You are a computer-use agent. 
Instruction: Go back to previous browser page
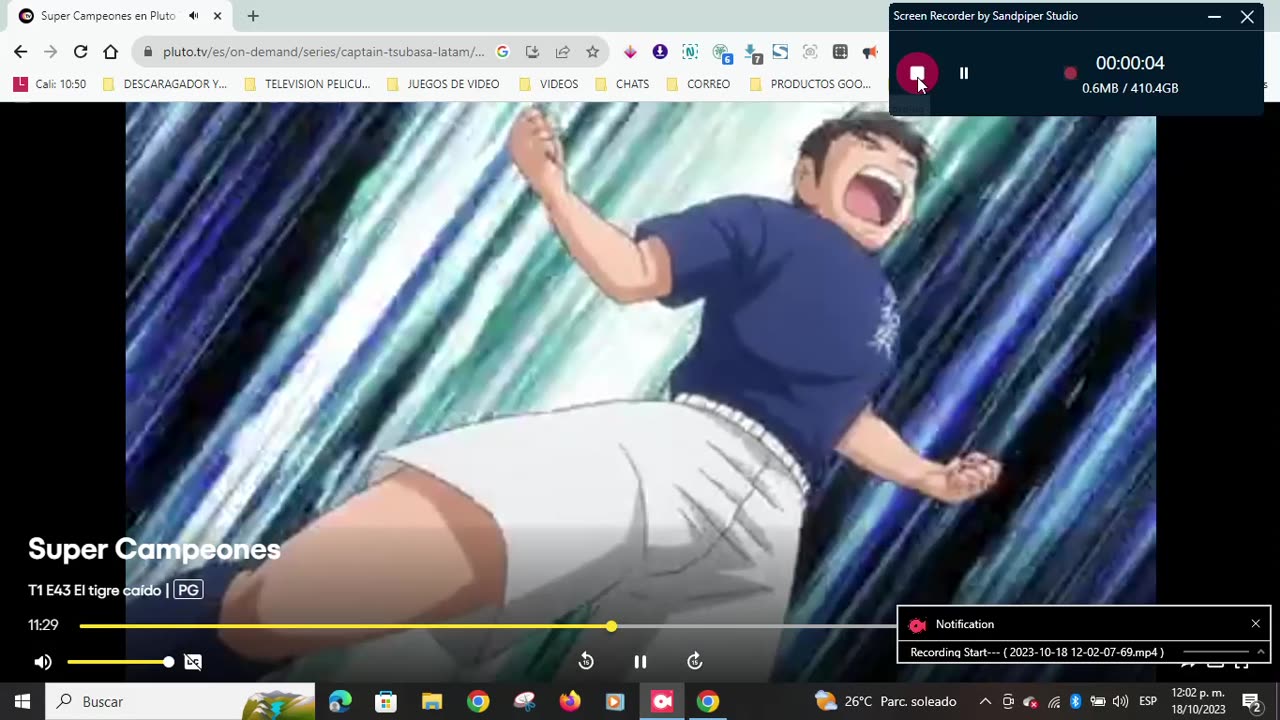coord(20,52)
